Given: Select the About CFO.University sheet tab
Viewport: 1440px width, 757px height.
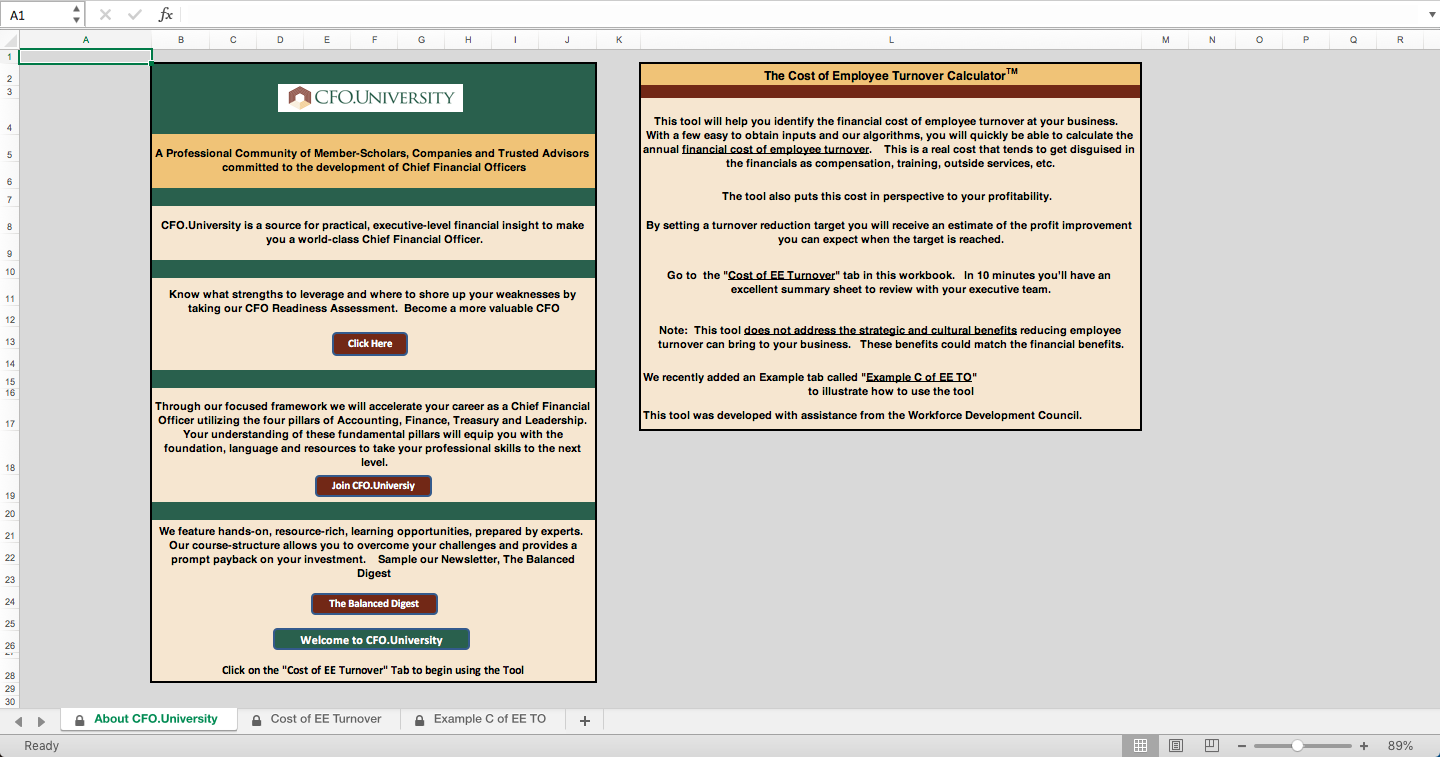Looking at the screenshot, I should pos(148,719).
